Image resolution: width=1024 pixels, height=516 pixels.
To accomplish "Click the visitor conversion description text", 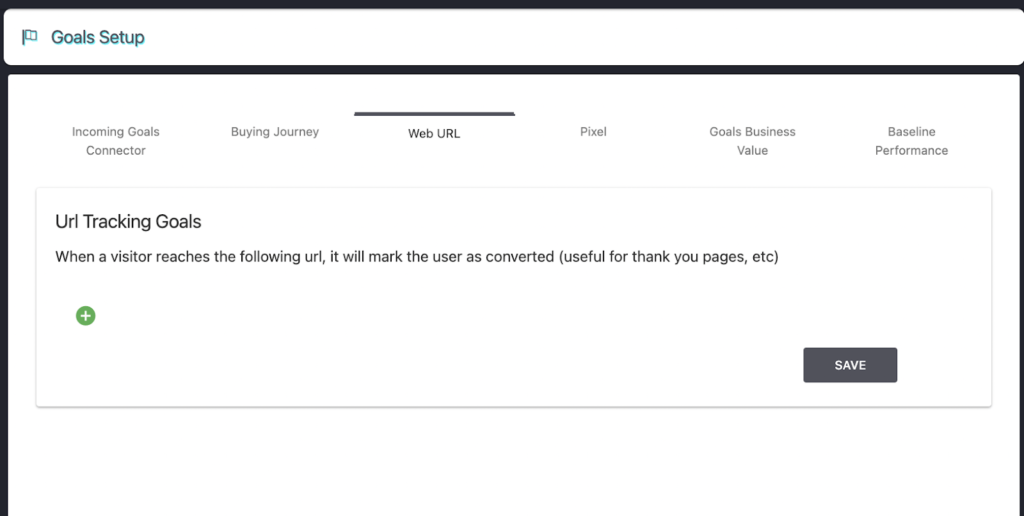I will [300, 257].
